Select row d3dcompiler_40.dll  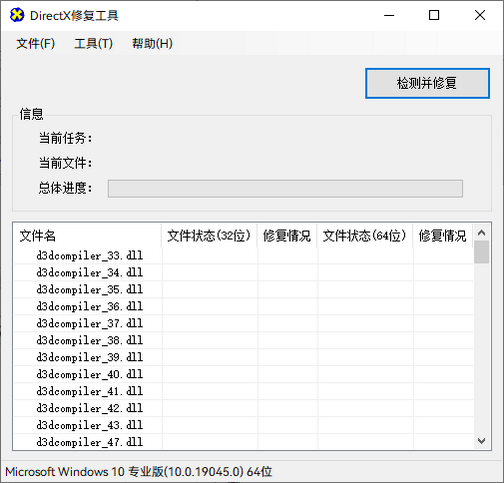point(243,374)
